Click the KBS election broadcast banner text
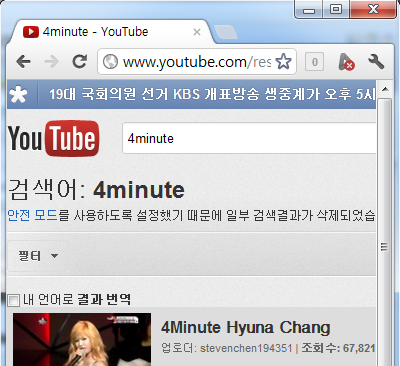The width and height of the screenshot is (400, 366). click(x=212, y=94)
